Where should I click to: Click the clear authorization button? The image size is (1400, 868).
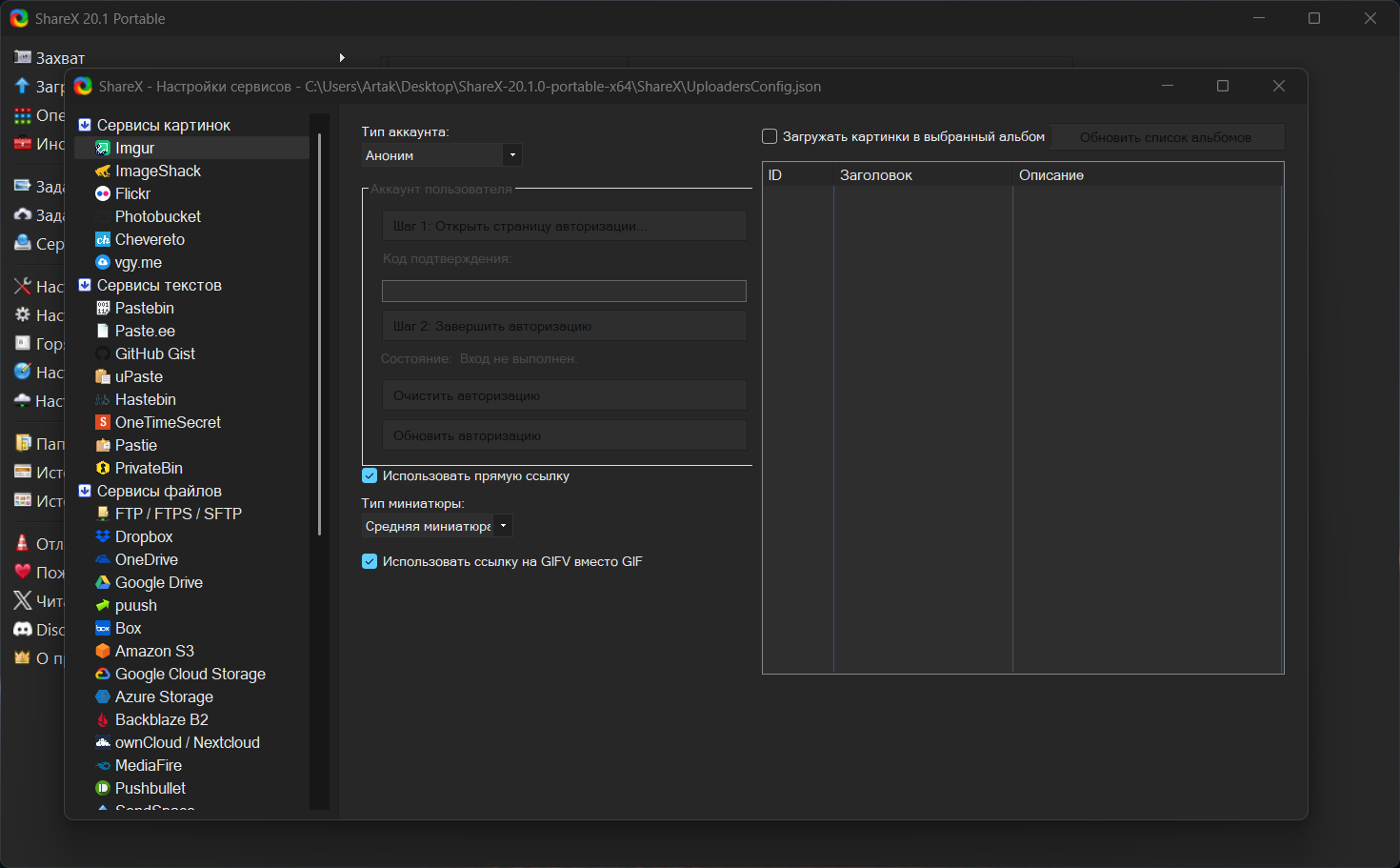point(565,395)
